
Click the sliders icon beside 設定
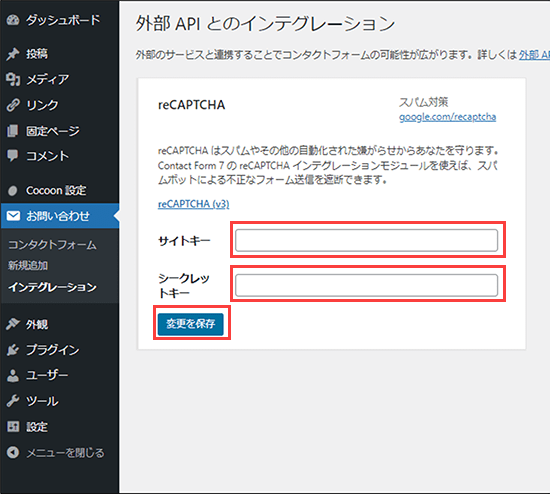click(x=13, y=427)
